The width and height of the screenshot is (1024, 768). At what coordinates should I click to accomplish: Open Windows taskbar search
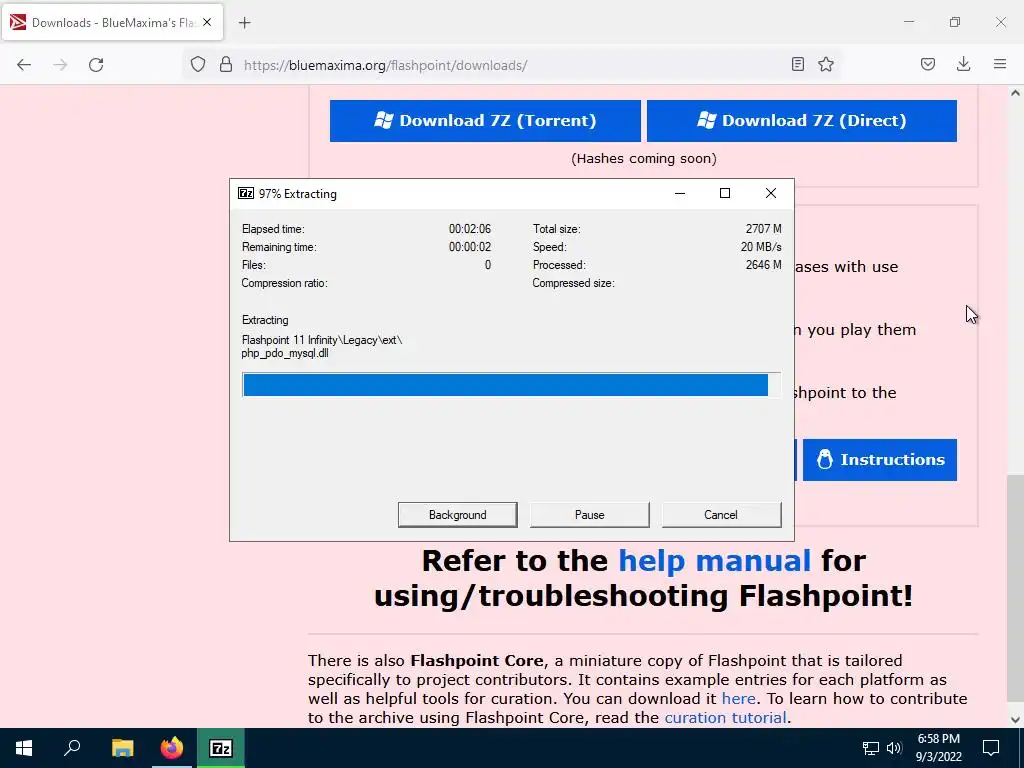[72, 748]
